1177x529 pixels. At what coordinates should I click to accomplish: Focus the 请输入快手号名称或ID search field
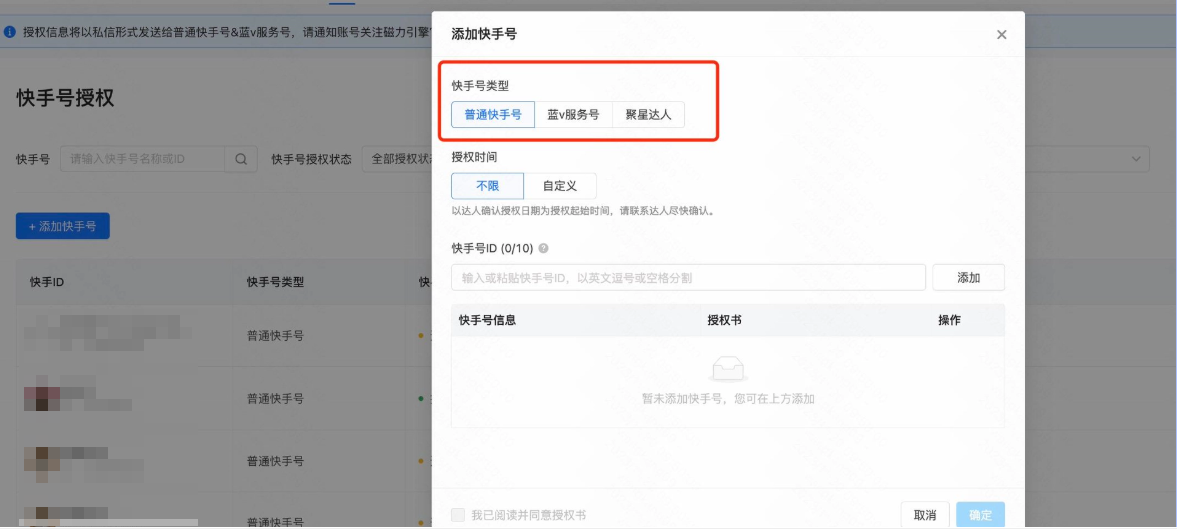tap(143, 159)
